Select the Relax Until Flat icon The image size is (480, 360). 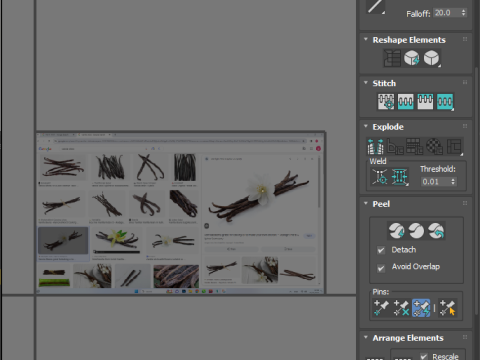point(412,58)
